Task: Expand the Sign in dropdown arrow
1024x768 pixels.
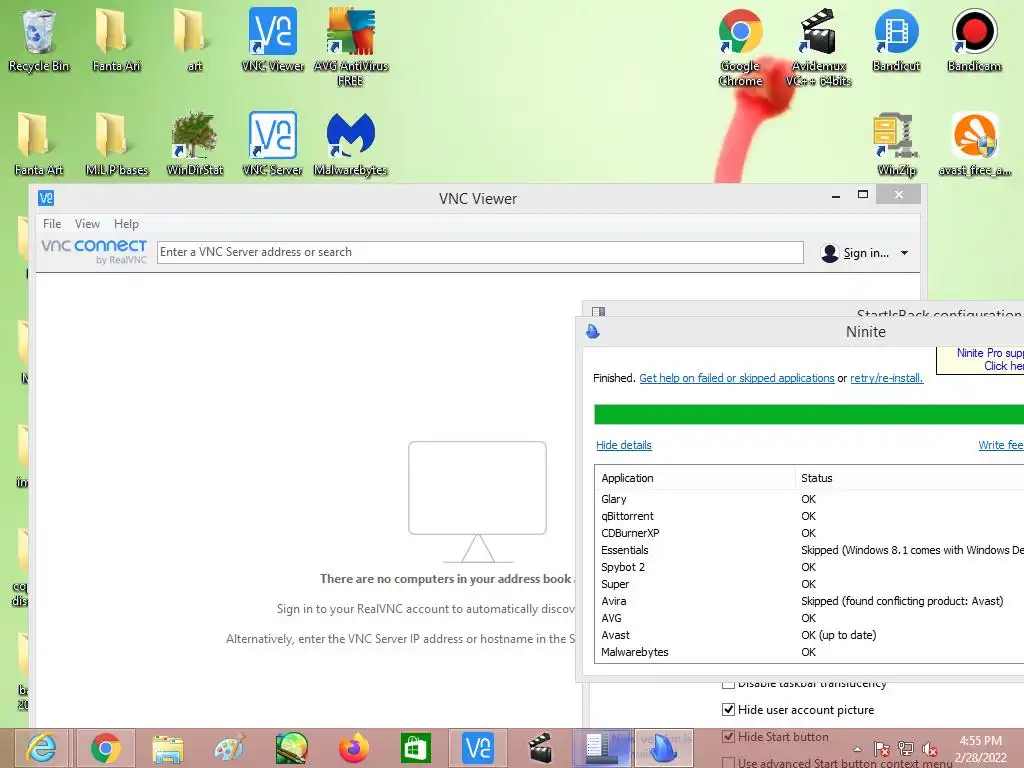Action: click(904, 253)
